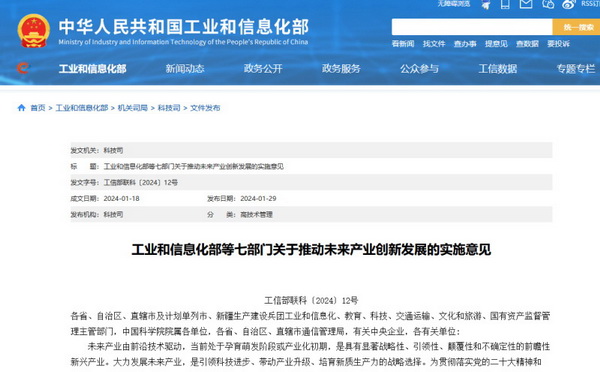Click 成文日期 value 2024-01-18

click(x=121, y=198)
